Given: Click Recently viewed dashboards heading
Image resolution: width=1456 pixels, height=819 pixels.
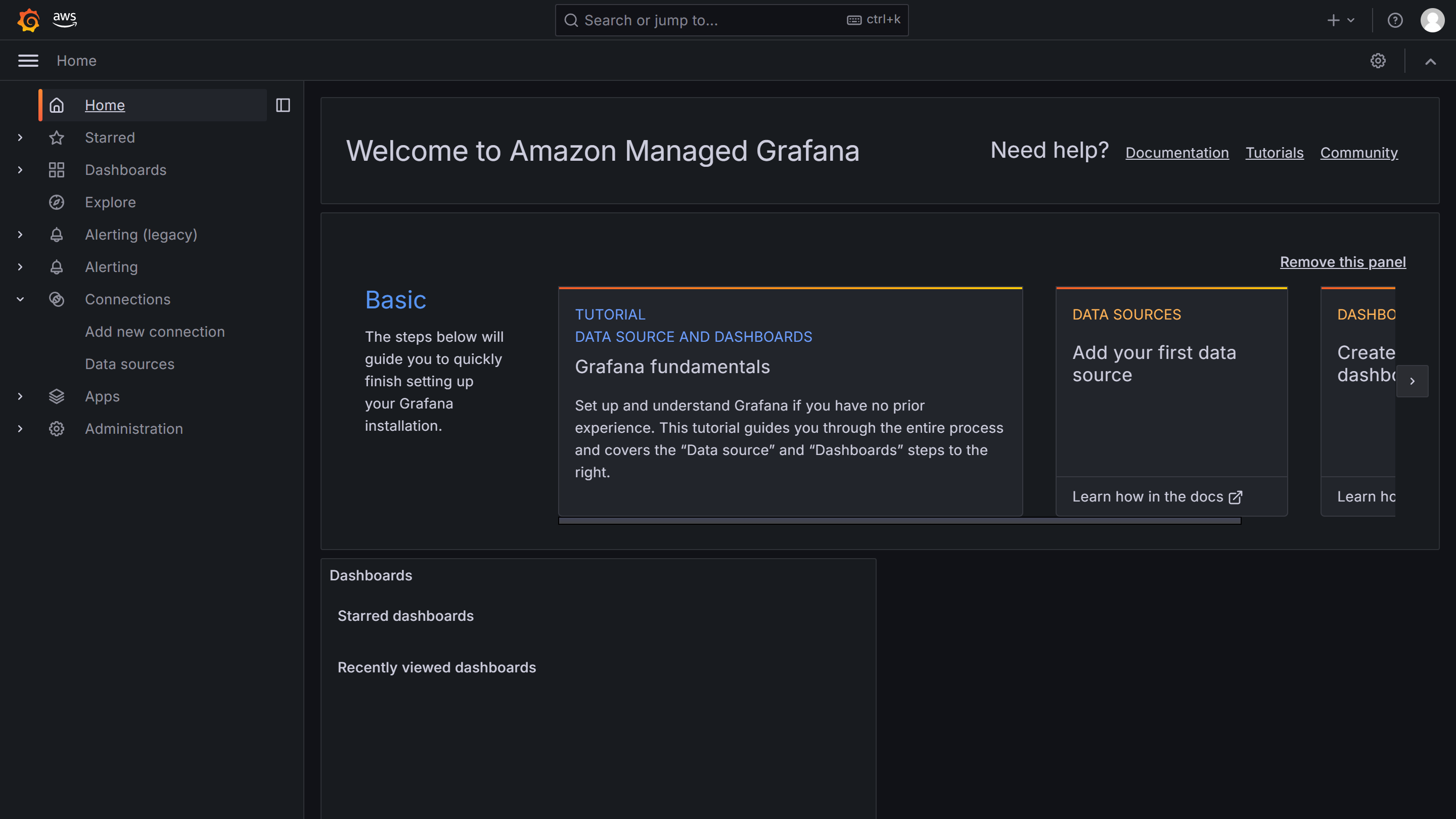Looking at the screenshot, I should pyautogui.click(x=436, y=667).
